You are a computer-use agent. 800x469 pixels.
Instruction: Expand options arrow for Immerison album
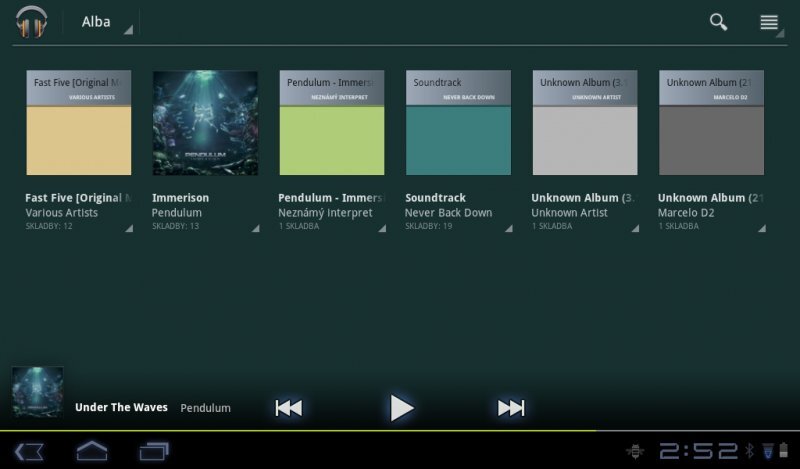(x=255, y=229)
